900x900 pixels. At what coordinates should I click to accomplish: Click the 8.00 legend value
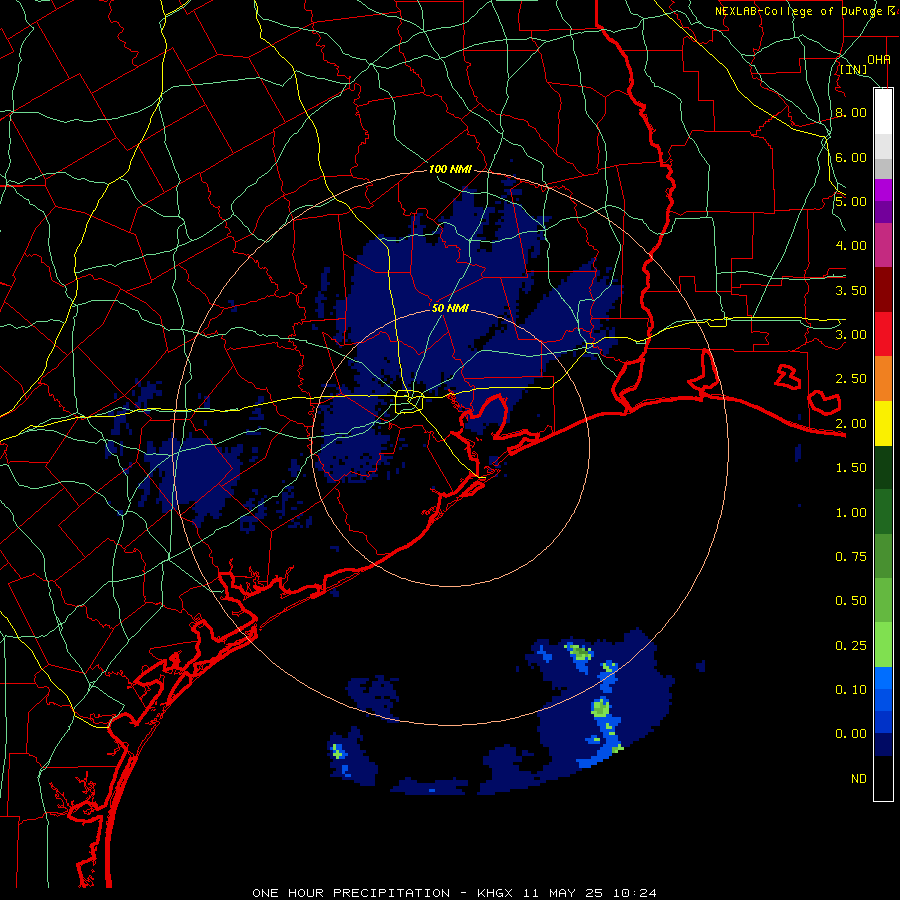pos(851,112)
